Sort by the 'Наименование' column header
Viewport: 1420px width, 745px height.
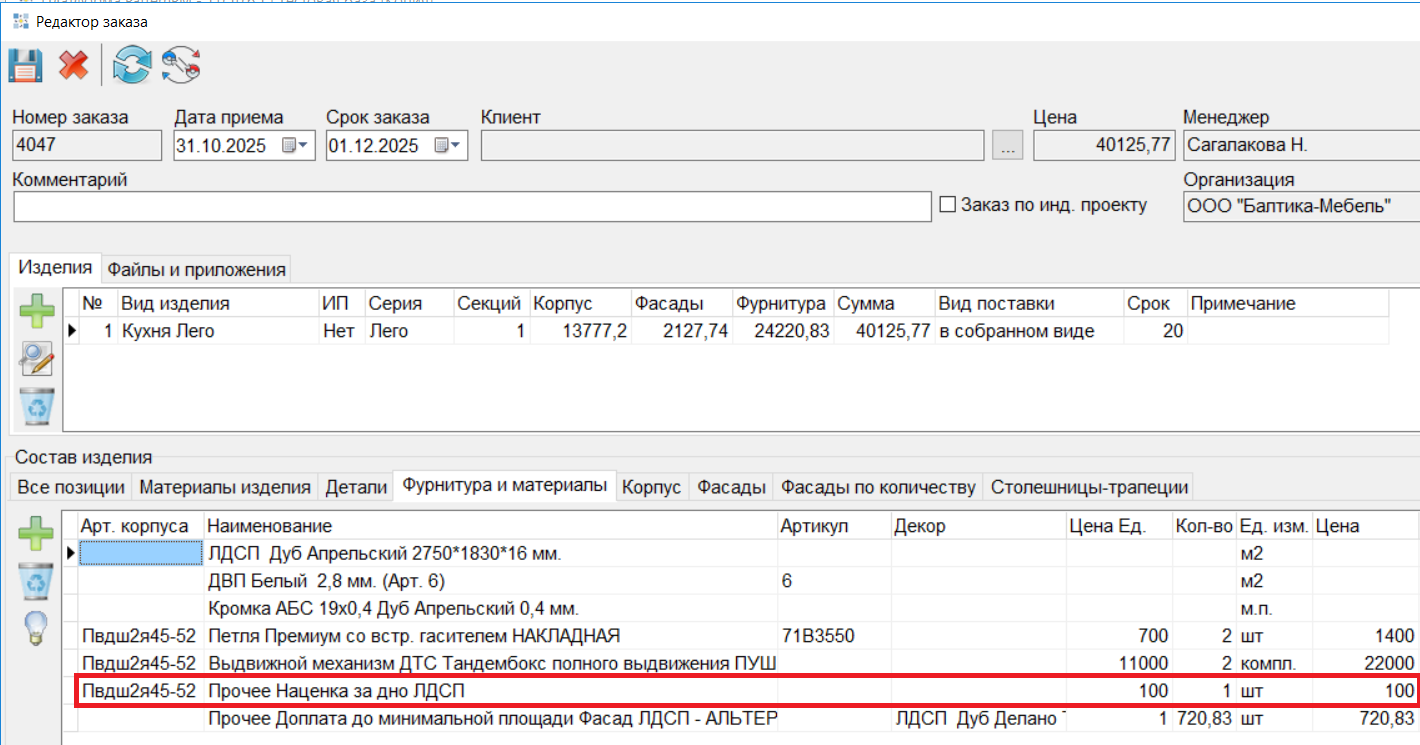click(x=269, y=526)
